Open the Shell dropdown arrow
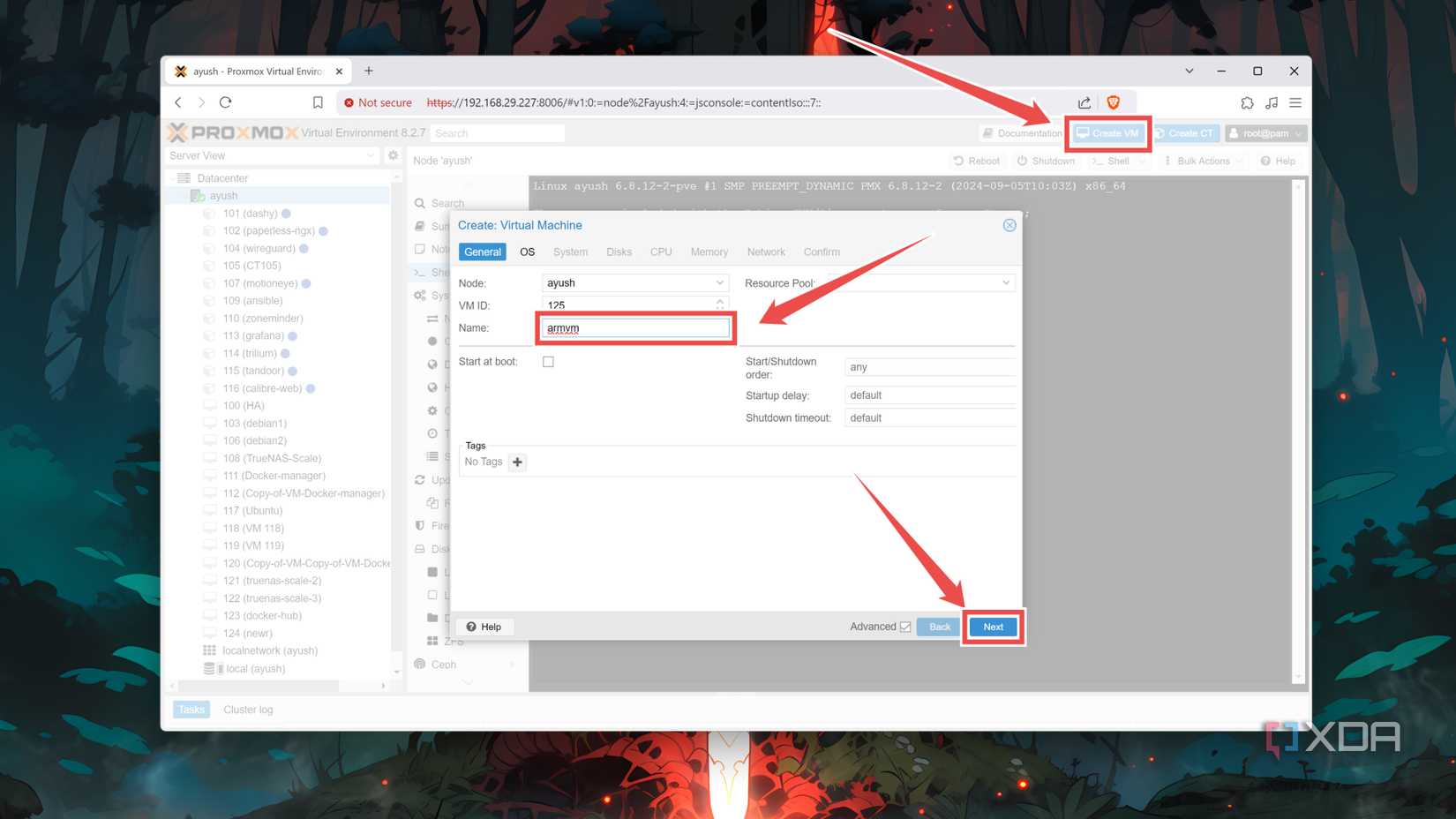Screen dimensions: 1456x819 [x=1143, y=161]
